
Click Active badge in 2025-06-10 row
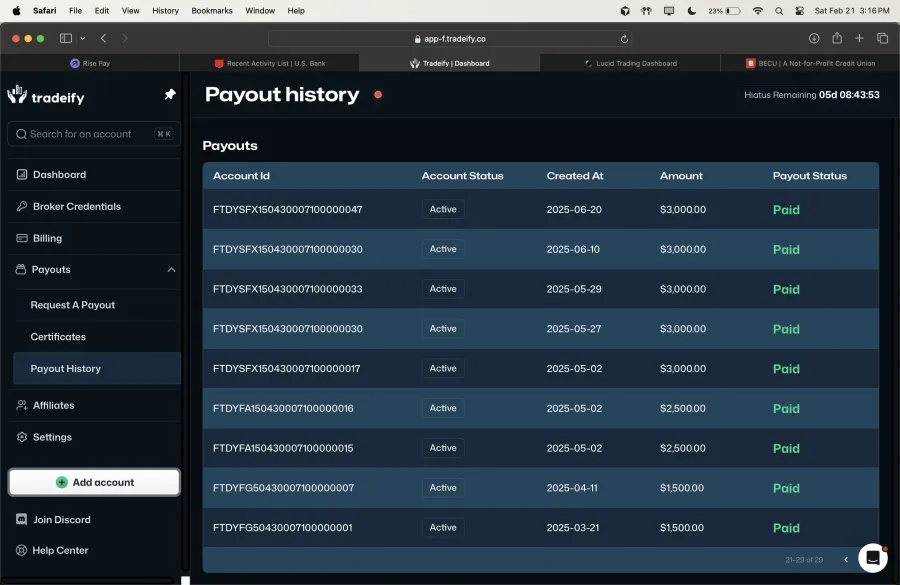pos(443,249)
